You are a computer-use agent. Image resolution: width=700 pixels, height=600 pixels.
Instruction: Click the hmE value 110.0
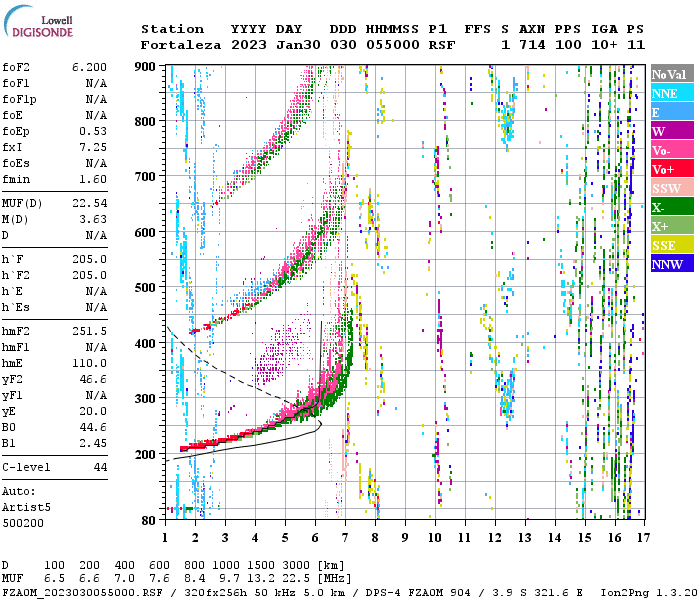click(x=90, y=363)
